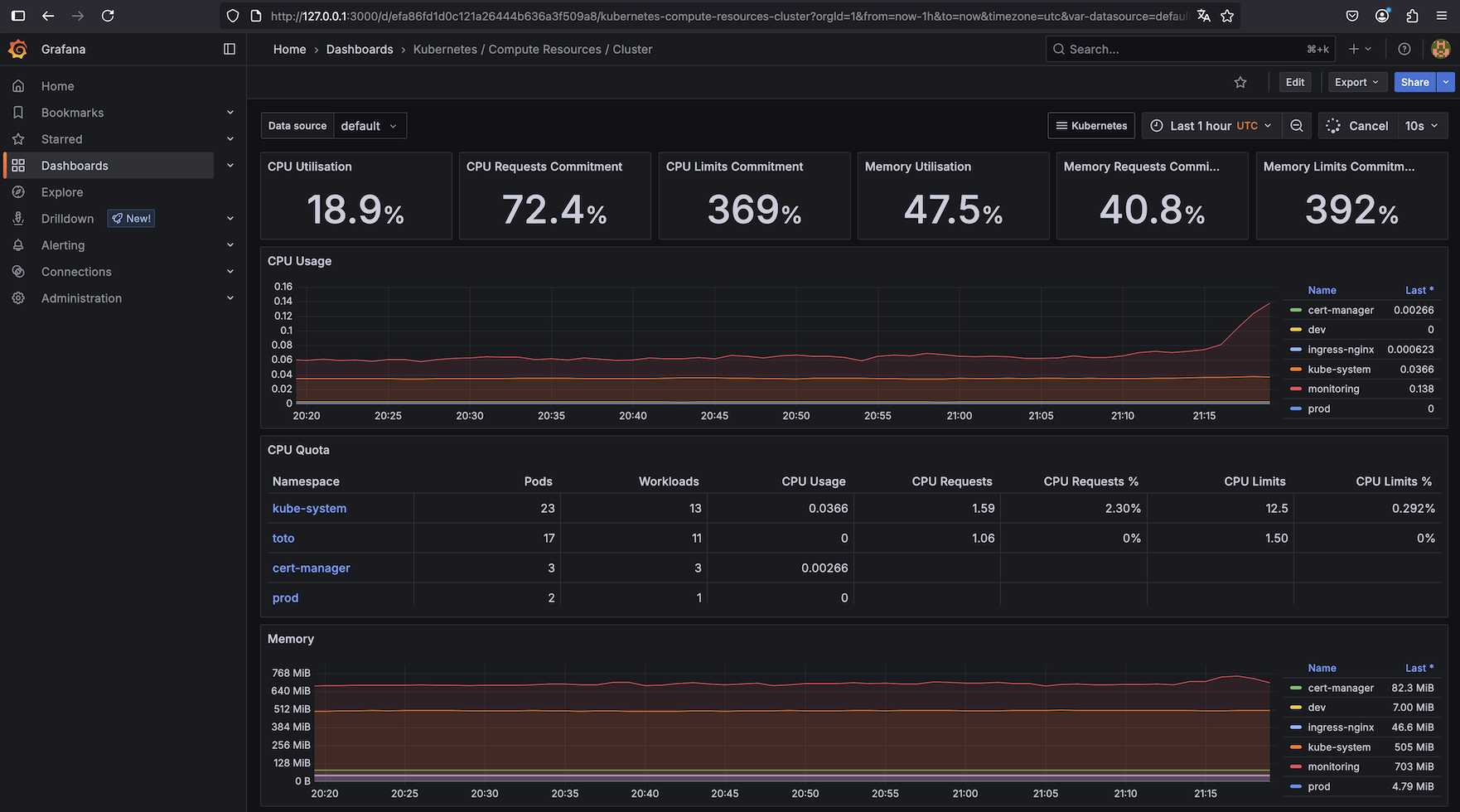Click the Administration gear icon
The height and width of the screenshot is (812, 1460).
coord(18,298)
